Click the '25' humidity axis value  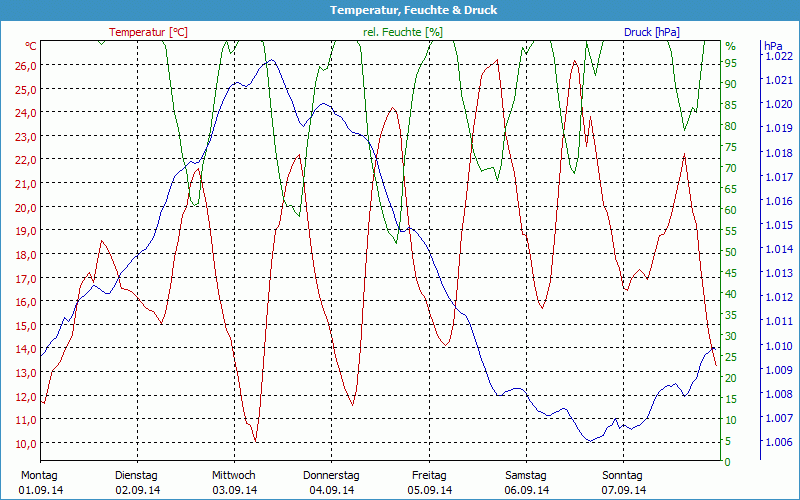[x=731, y=357]
